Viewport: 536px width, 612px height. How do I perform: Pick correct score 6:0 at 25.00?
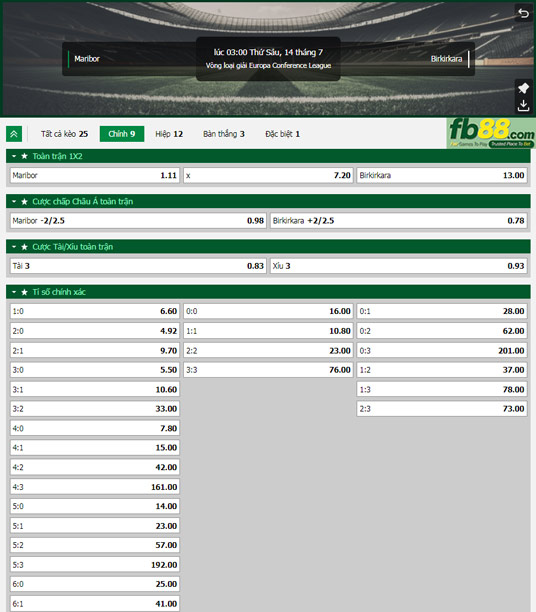click(95, 584)
